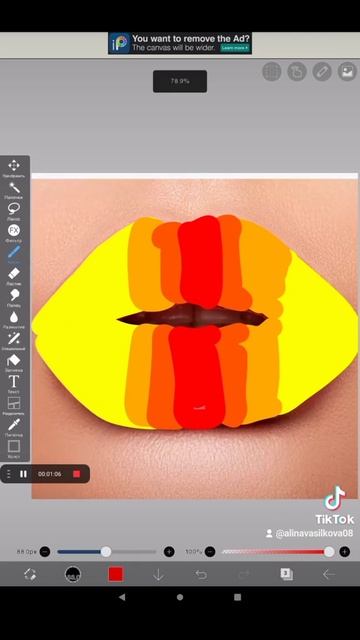The width and height of the screenshot is (360, 640).
Task: Open the reference/material image icon
Action: (347, 71)
